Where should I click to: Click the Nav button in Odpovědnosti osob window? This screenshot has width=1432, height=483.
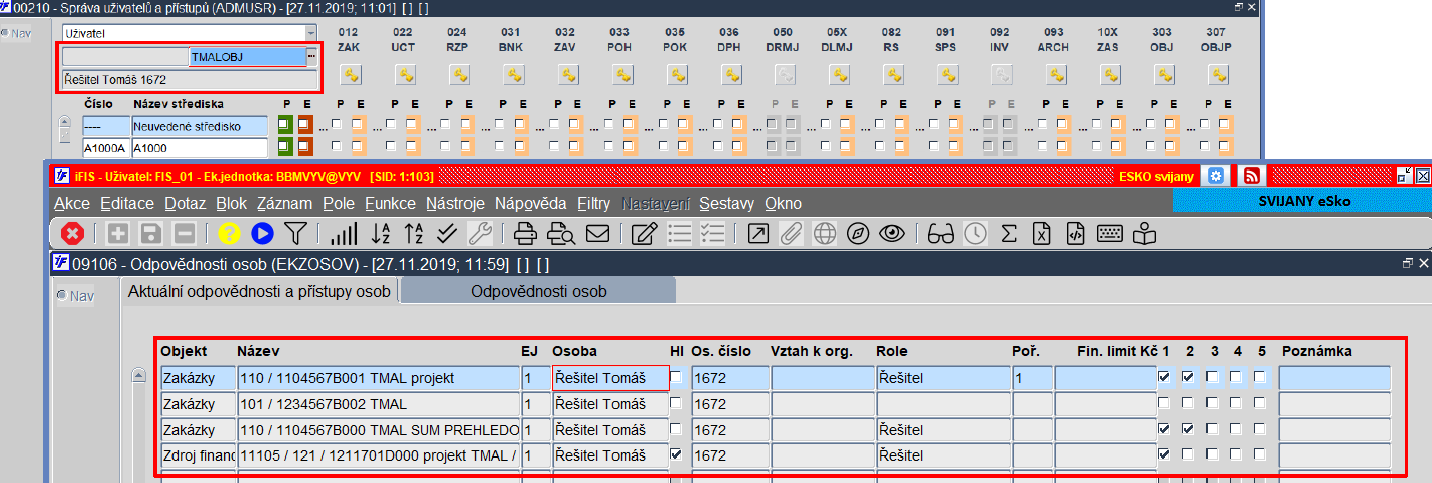tap(76, 296)
